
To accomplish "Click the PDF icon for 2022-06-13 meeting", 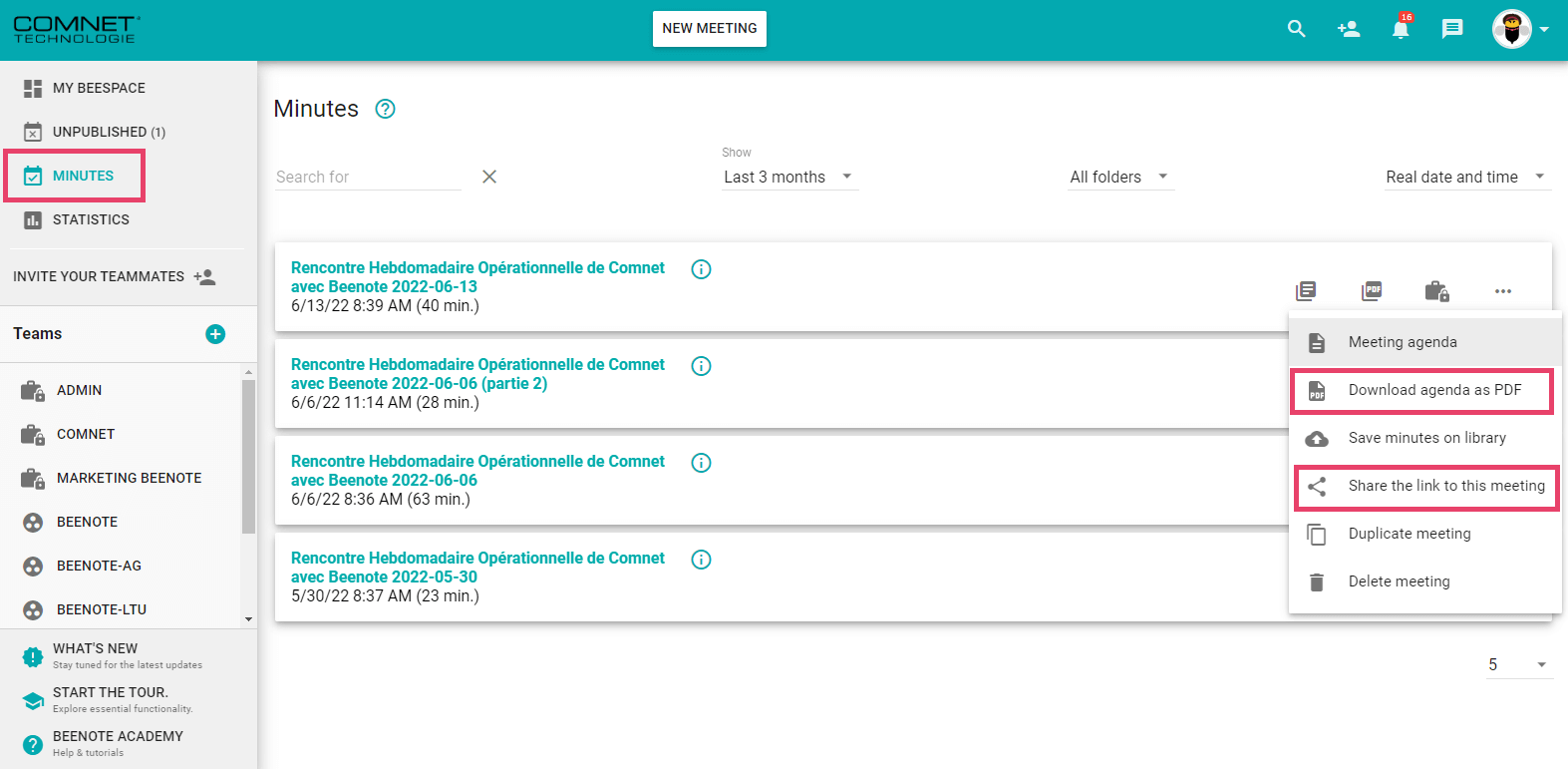I will [1372, 290].
